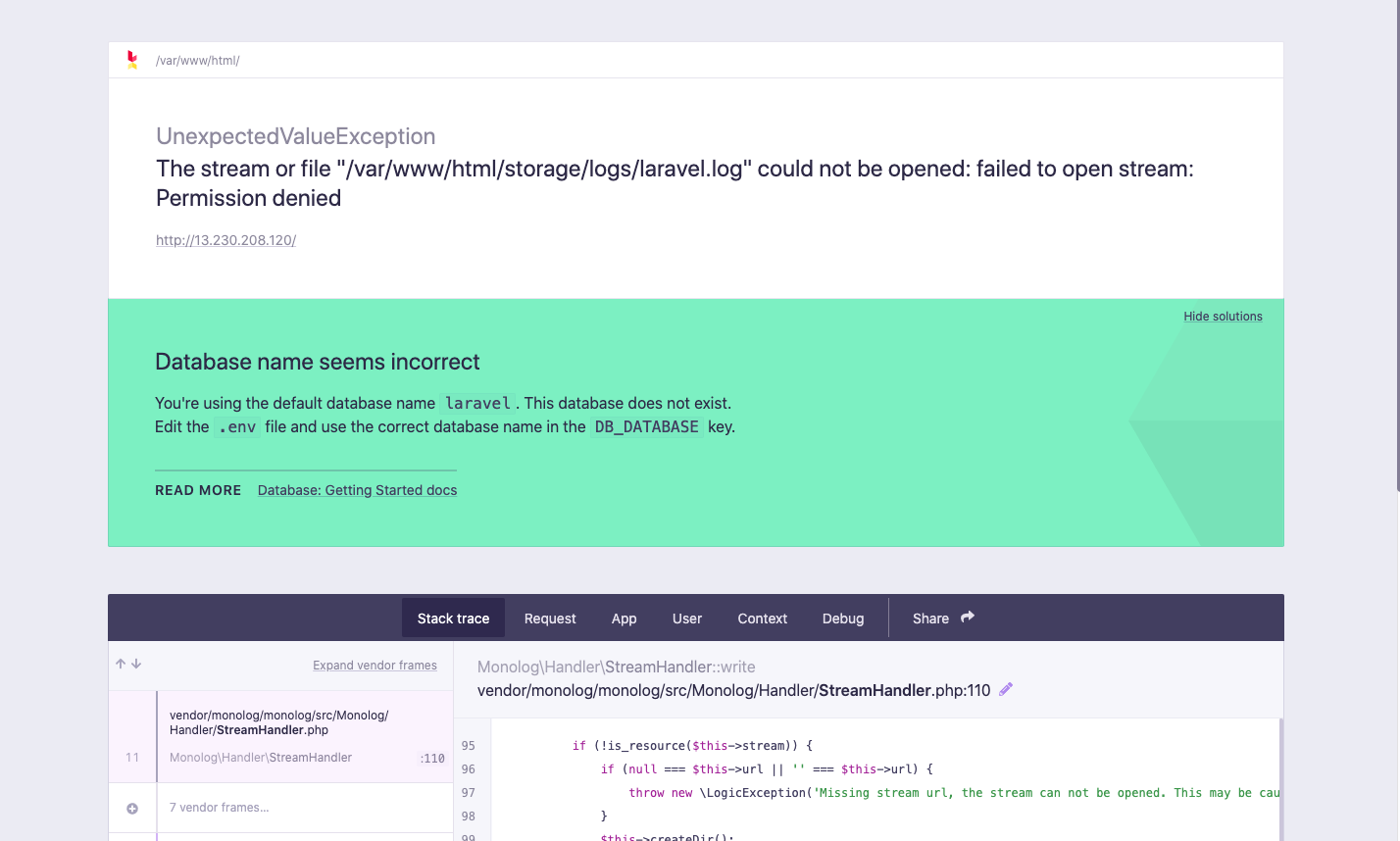Viewport: 1400px width, 841px height.
Task: Expand the 7 vendor frames plus icon
Action: [132, 809]
